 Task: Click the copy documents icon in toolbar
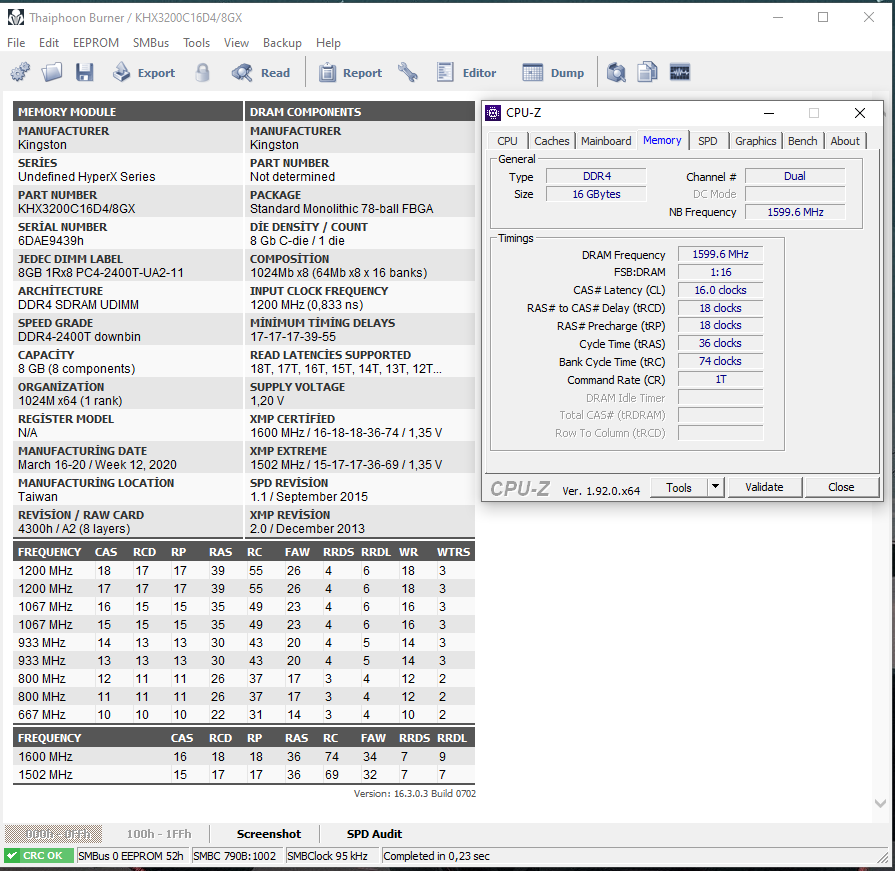(x=648, y=73)
